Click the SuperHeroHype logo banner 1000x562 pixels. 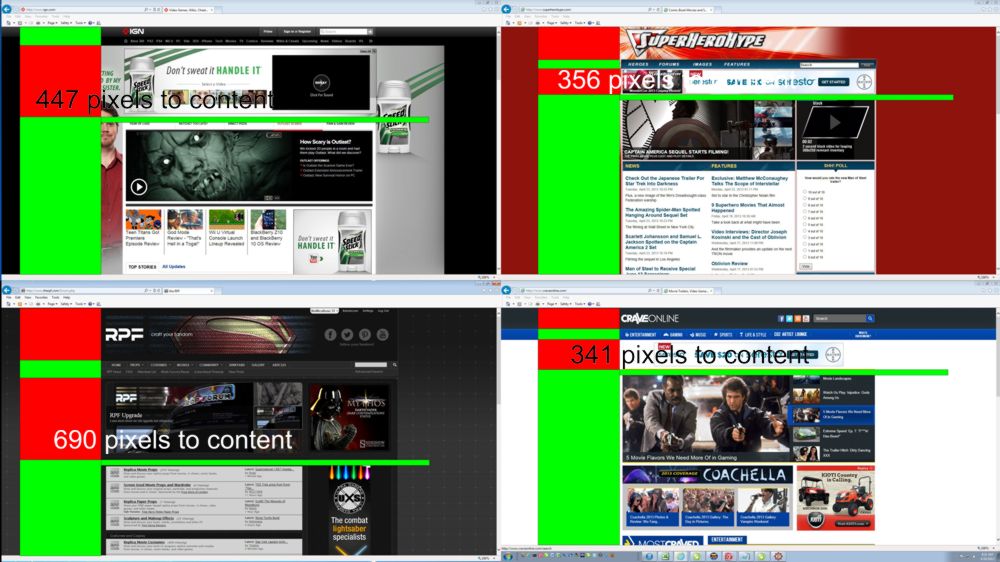click(696, 42)
